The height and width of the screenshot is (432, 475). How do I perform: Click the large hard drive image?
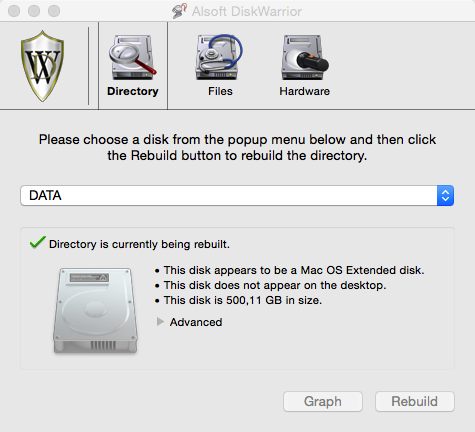95,310
